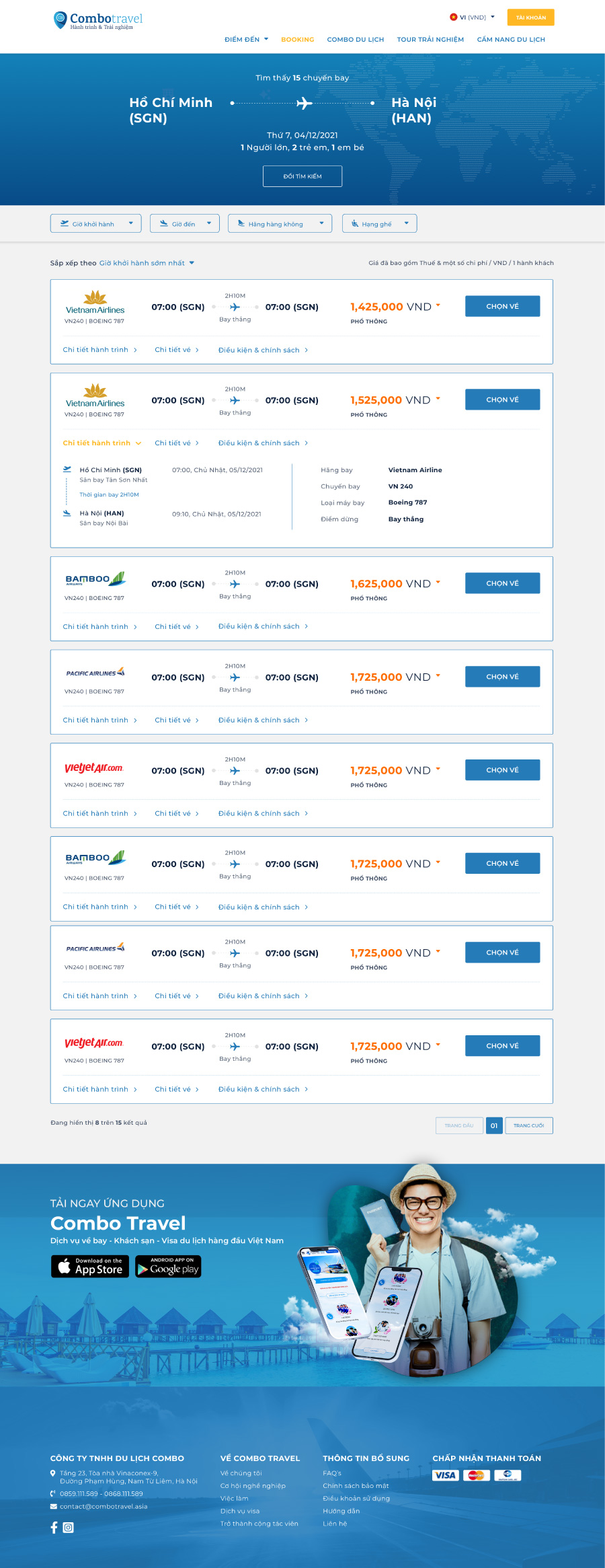Open the COMBO DU LỊCH menu item
This screenshot has width=605, height=1568.
(356, 40)
